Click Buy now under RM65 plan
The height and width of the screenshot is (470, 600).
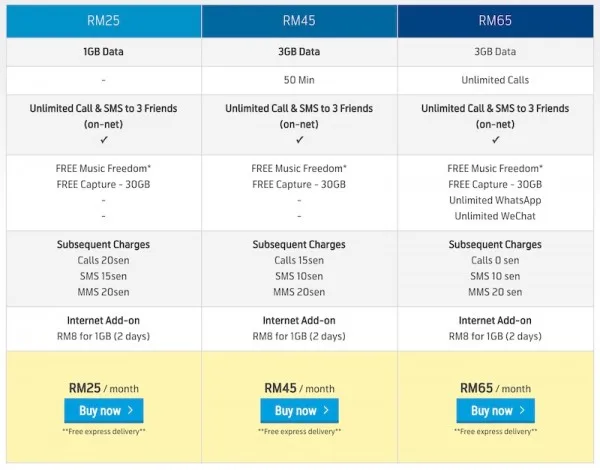(x=496, y=411)
